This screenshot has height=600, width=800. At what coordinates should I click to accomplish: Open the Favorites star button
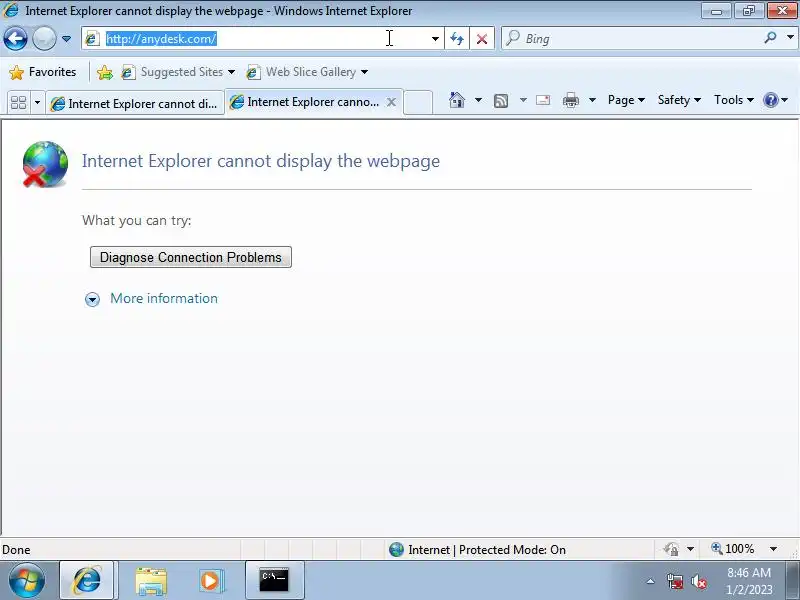click(42, 72)
